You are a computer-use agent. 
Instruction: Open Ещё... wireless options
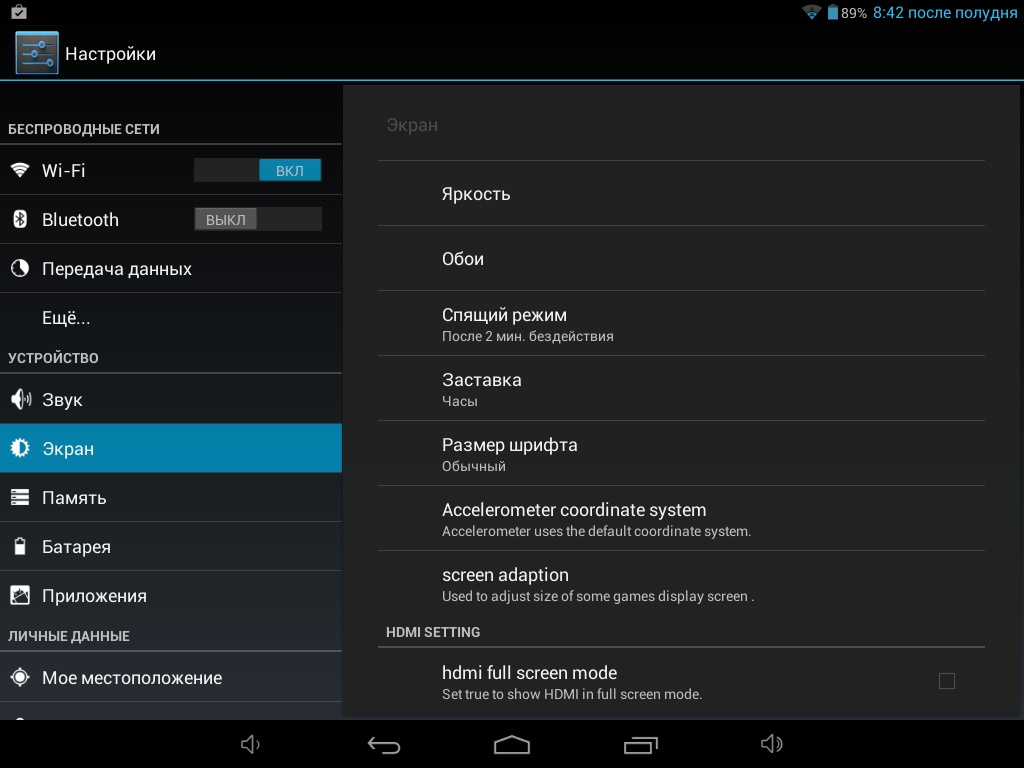click(x=170, y=318)
